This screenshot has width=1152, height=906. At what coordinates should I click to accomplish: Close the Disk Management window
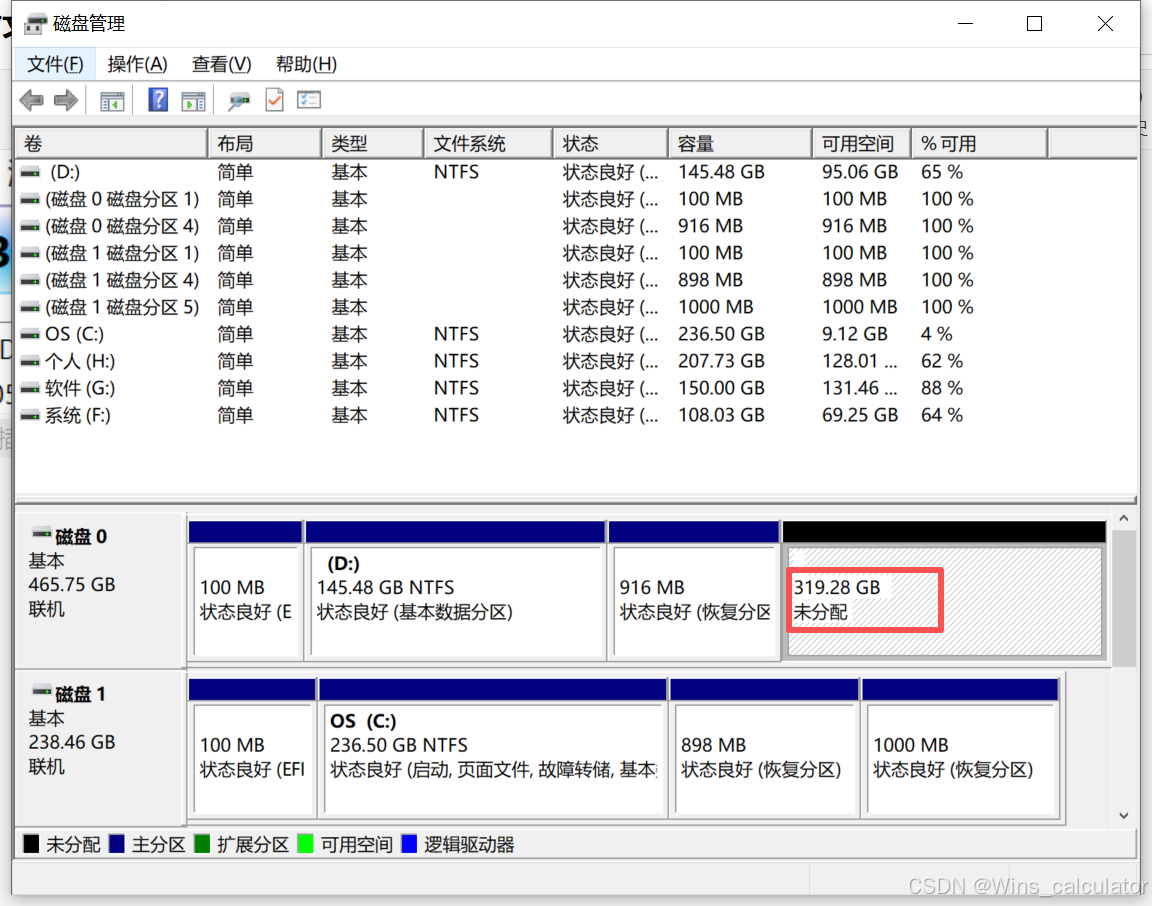1105,24
